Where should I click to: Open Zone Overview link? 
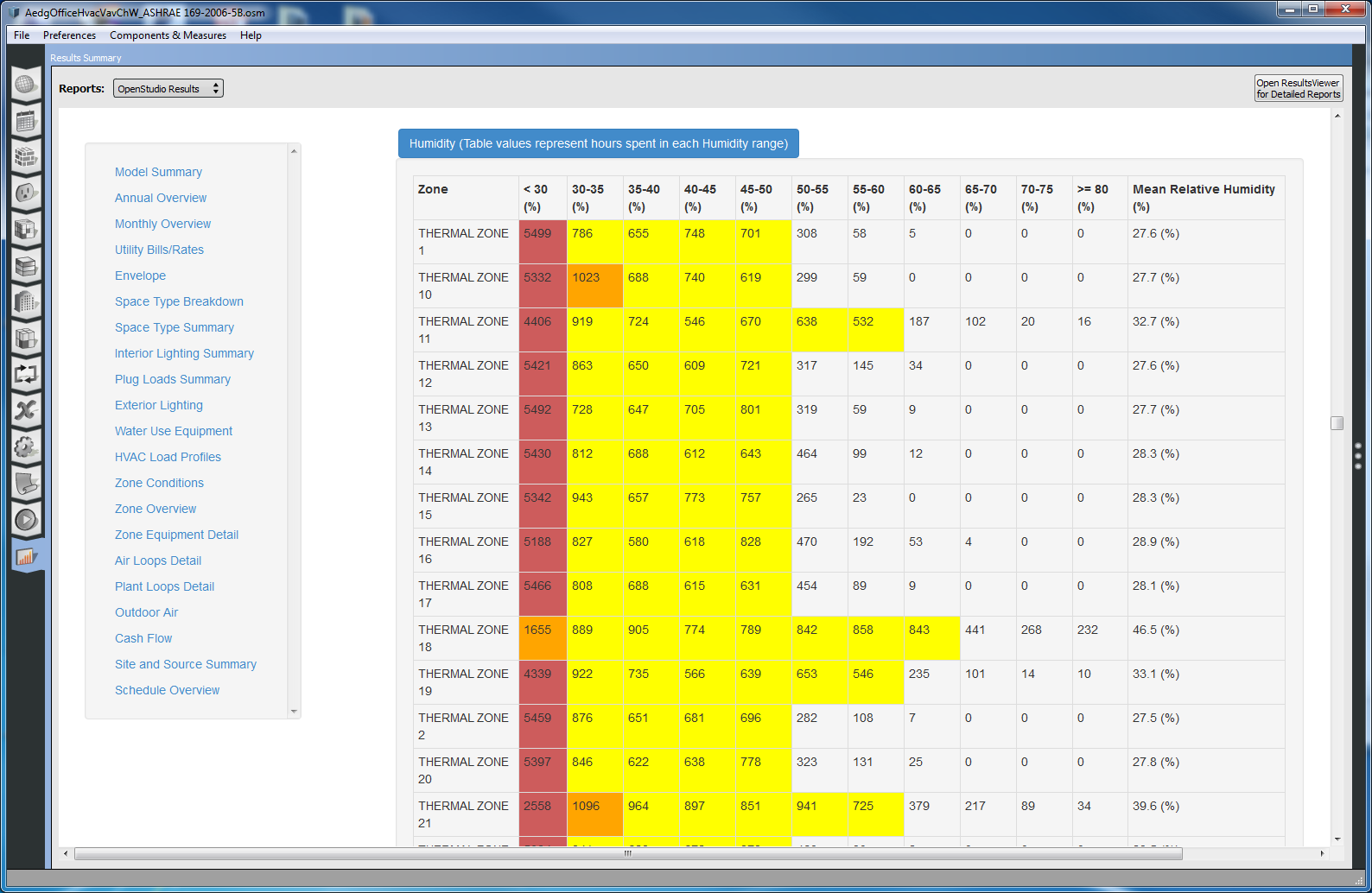[x=156, y=509]
